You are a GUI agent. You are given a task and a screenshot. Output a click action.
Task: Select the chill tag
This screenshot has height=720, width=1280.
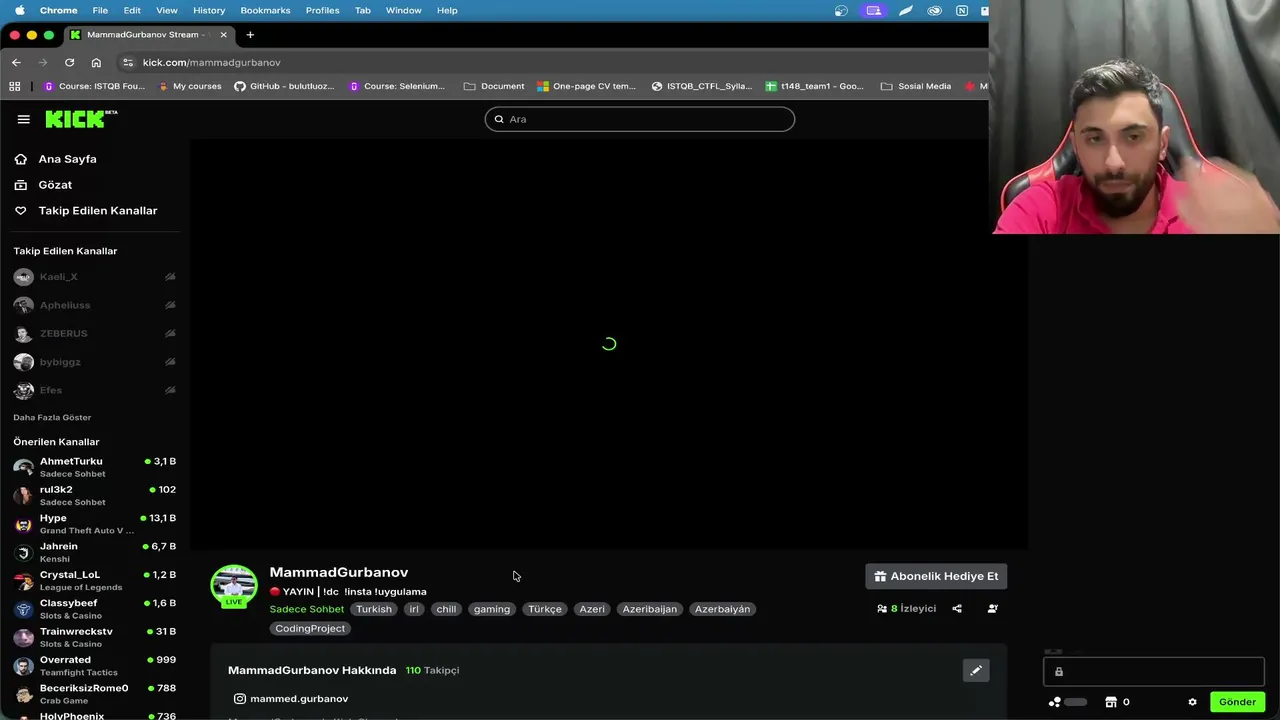pos(446,609)
